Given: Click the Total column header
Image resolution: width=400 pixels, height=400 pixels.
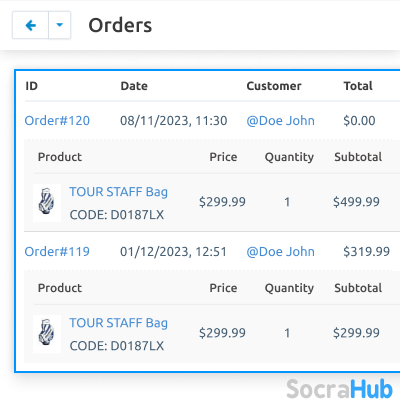Looking at the screenshot, I should point(358,86).
